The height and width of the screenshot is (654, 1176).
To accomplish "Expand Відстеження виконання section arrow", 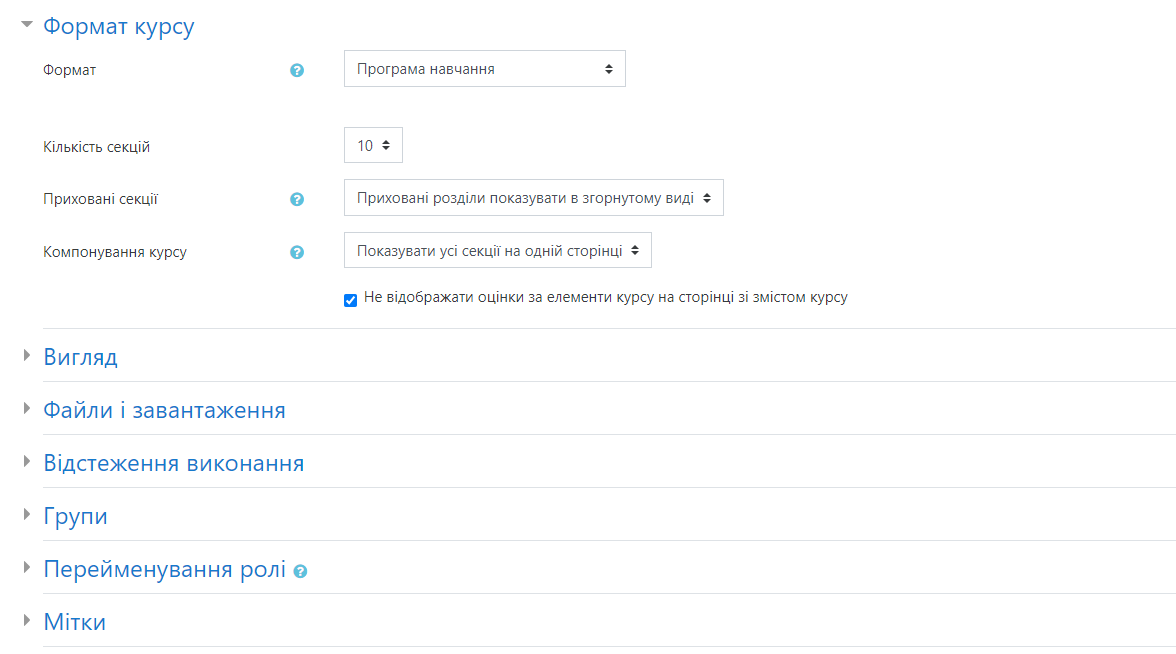I will coord(27,462).
